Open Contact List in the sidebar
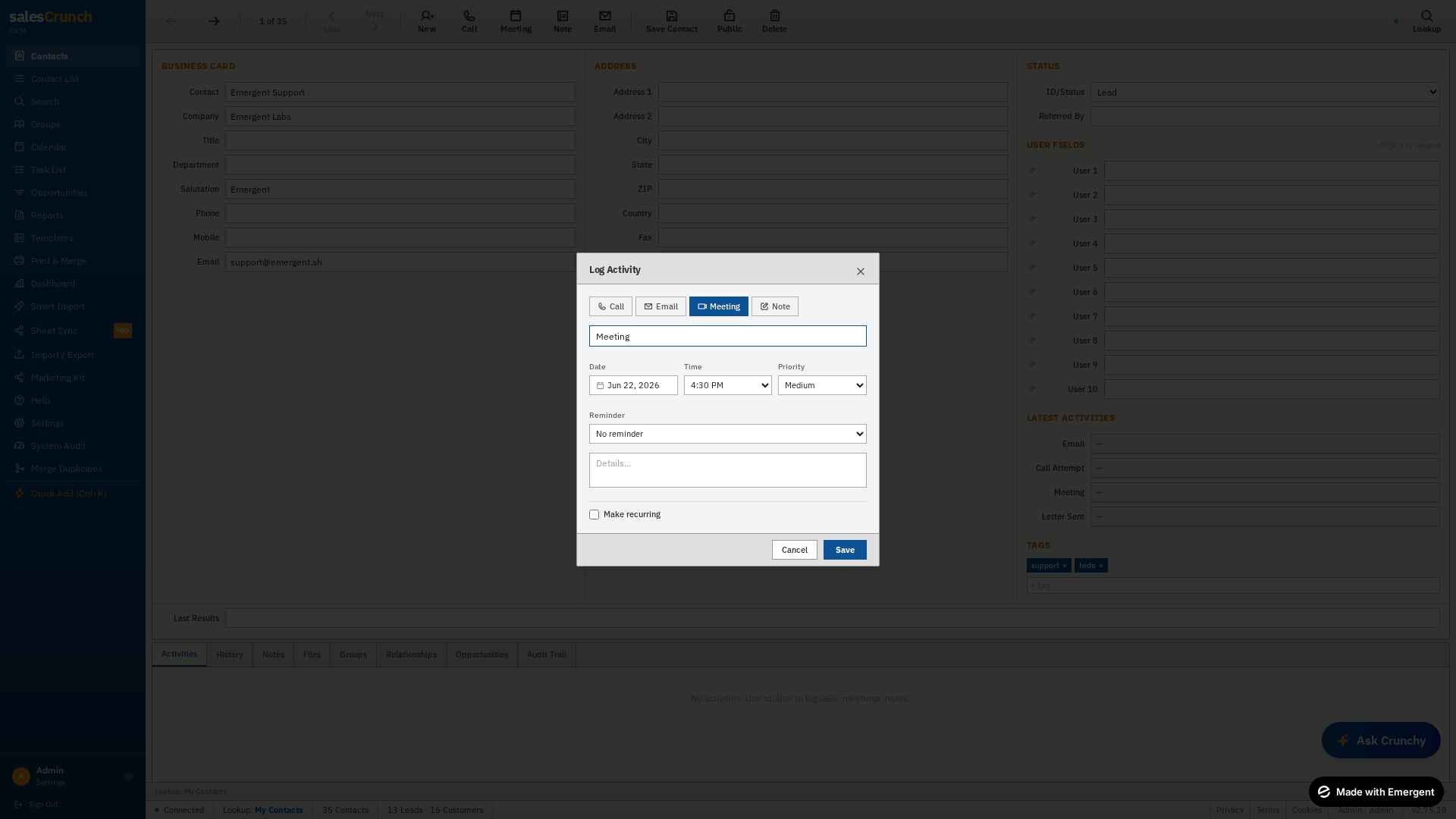1456x819 pixels. (x=73, y=79)
